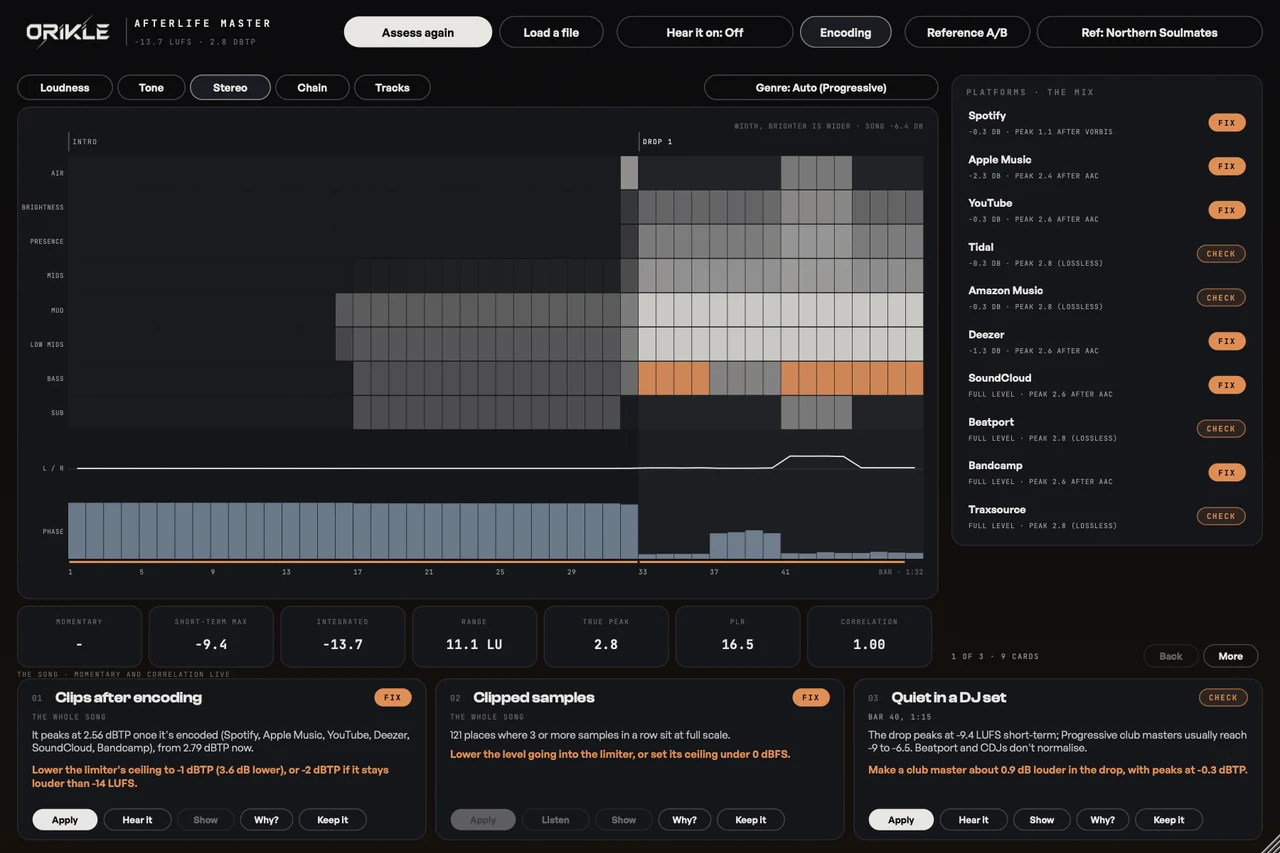Click CHECK badge for Traxsource
1280x853 pixels.
(1221, 516)
